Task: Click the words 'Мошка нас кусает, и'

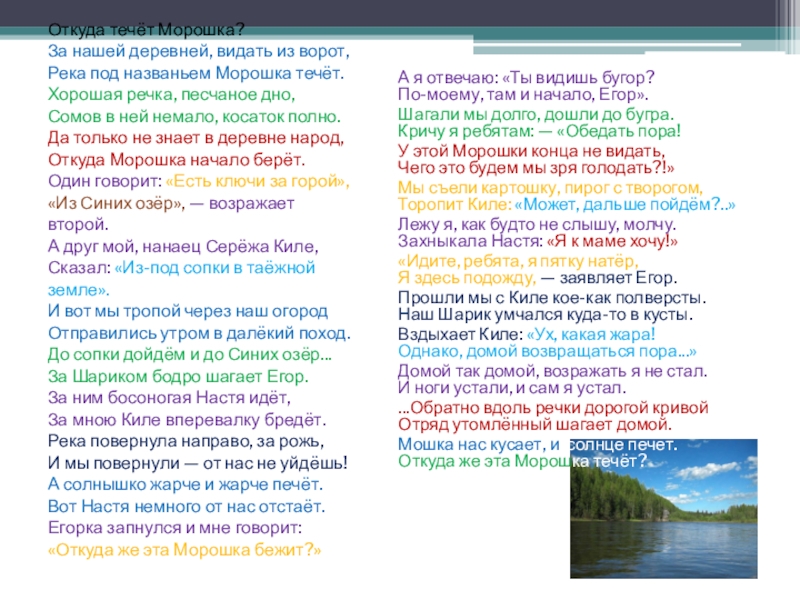Action: pos(479,445)
